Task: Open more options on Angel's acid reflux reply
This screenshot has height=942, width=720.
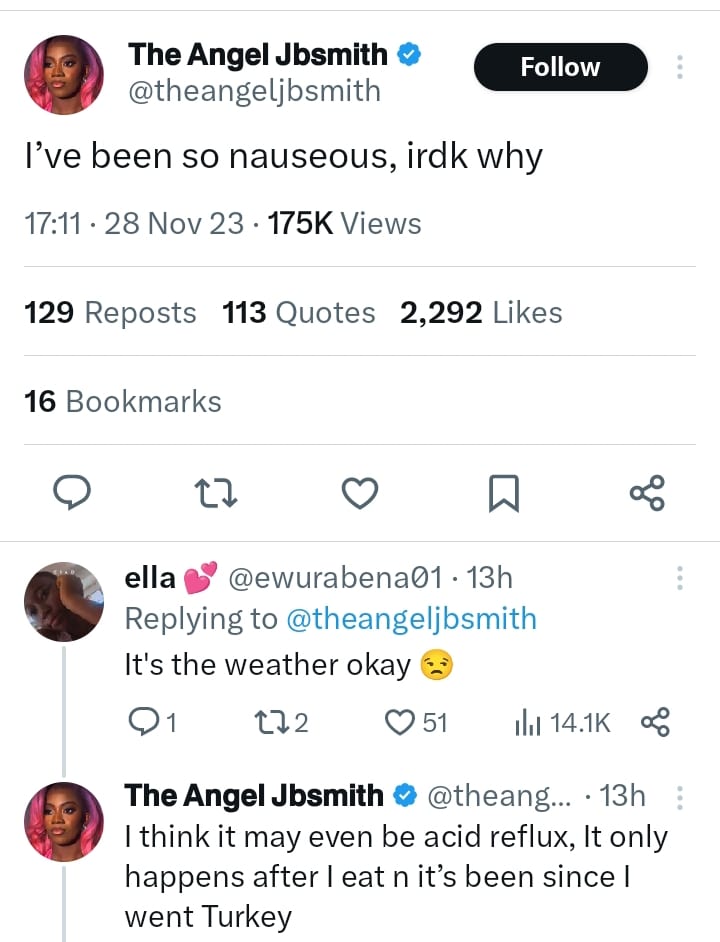Action: 680,797
